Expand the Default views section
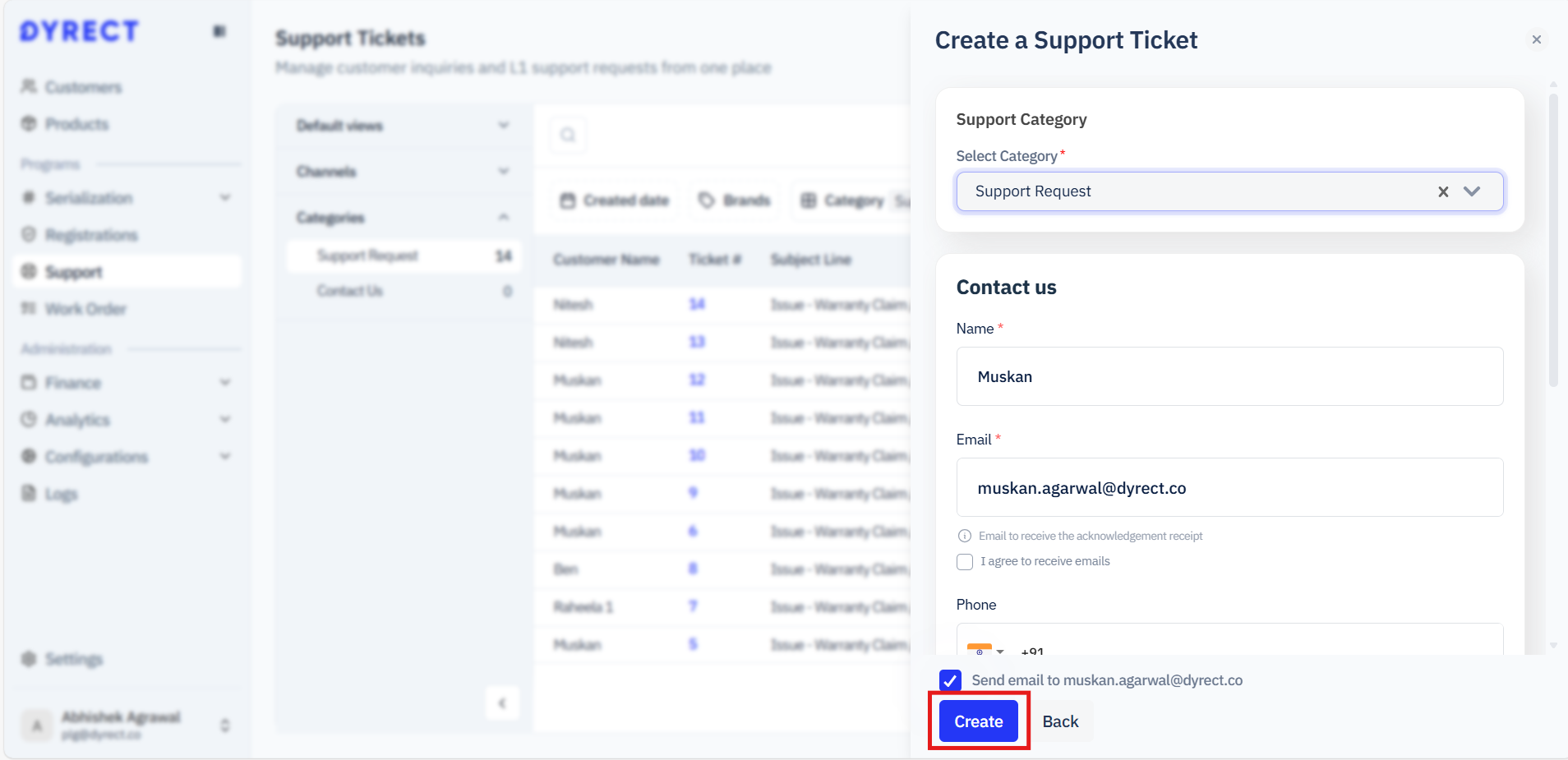This screenshot has height=760, width=1568. tap(503, 126)
